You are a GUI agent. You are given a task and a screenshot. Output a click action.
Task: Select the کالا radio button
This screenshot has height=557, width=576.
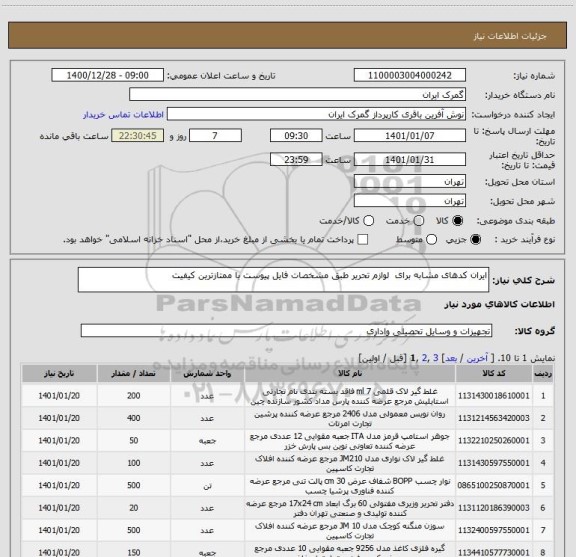click(x=458, y=221)
